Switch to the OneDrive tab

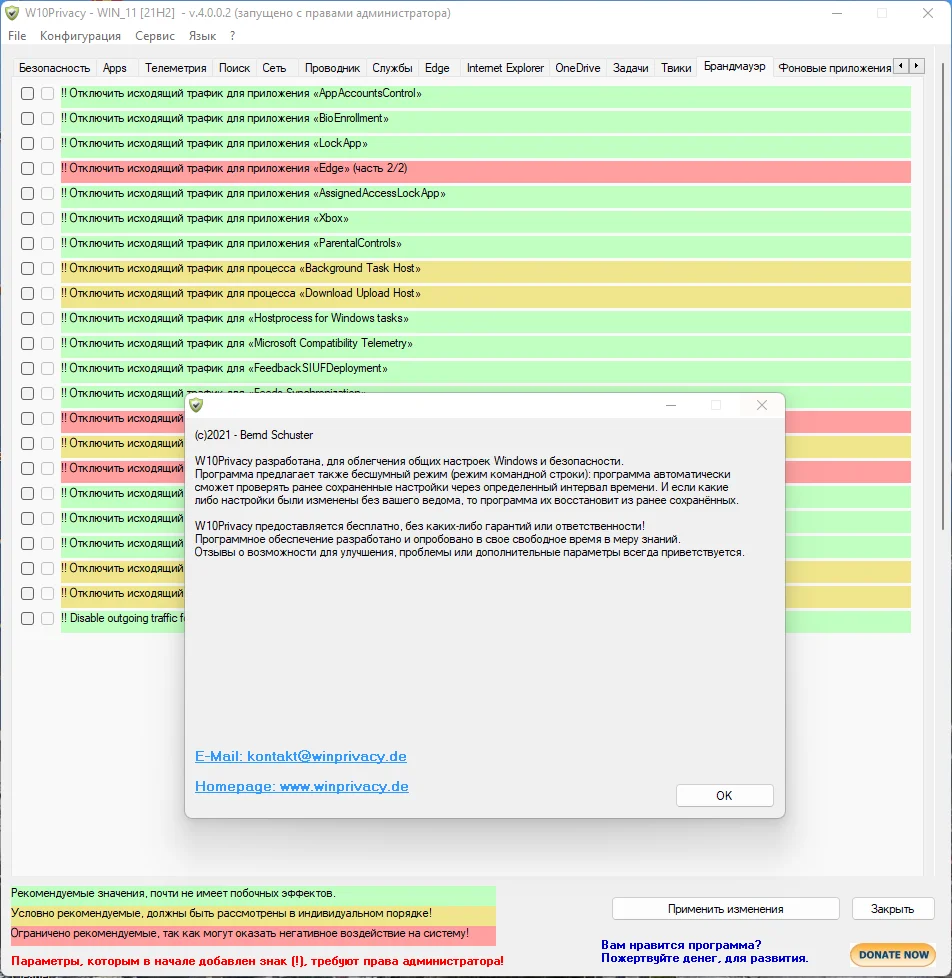578,68
